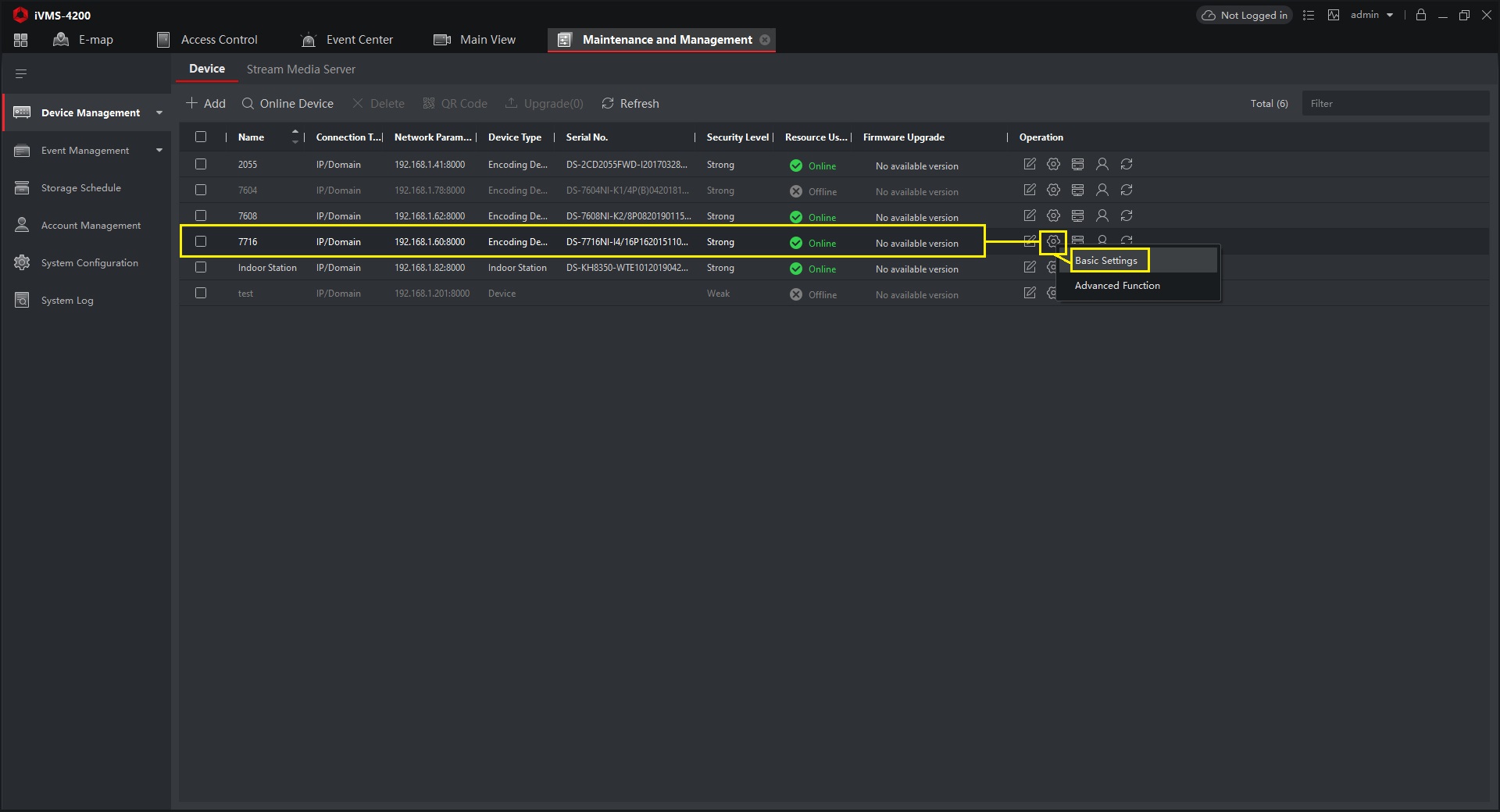Screen dimensions: 1500x812
Task: Click the edit icon for device 2055
Action: point(1030,164)
